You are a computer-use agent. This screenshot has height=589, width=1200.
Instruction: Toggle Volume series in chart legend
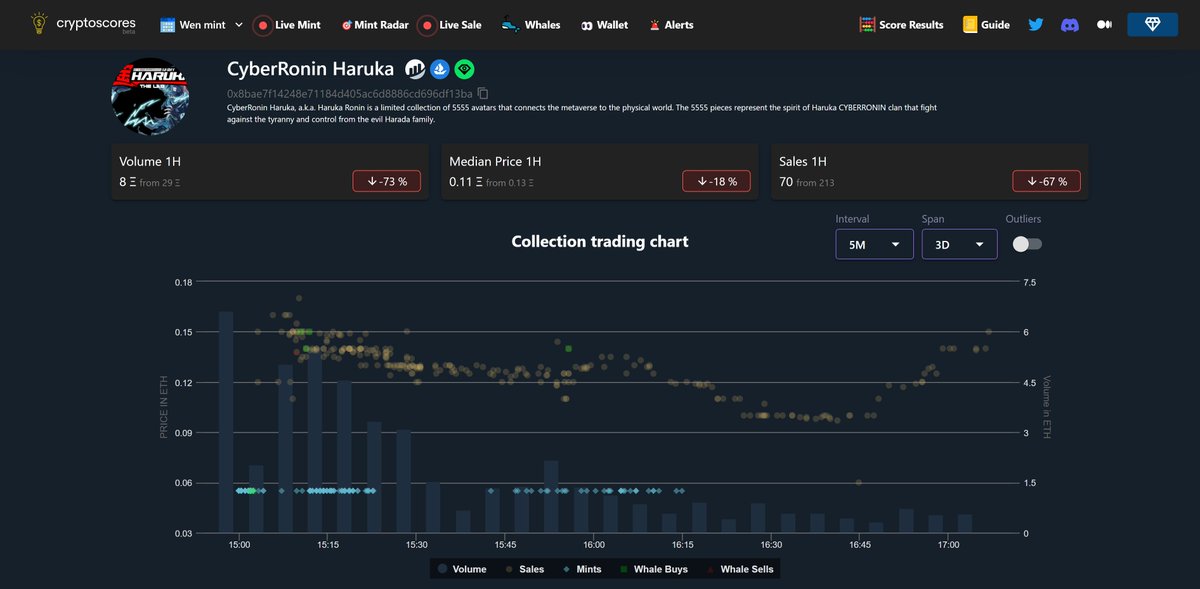click(x=462, y=569)
